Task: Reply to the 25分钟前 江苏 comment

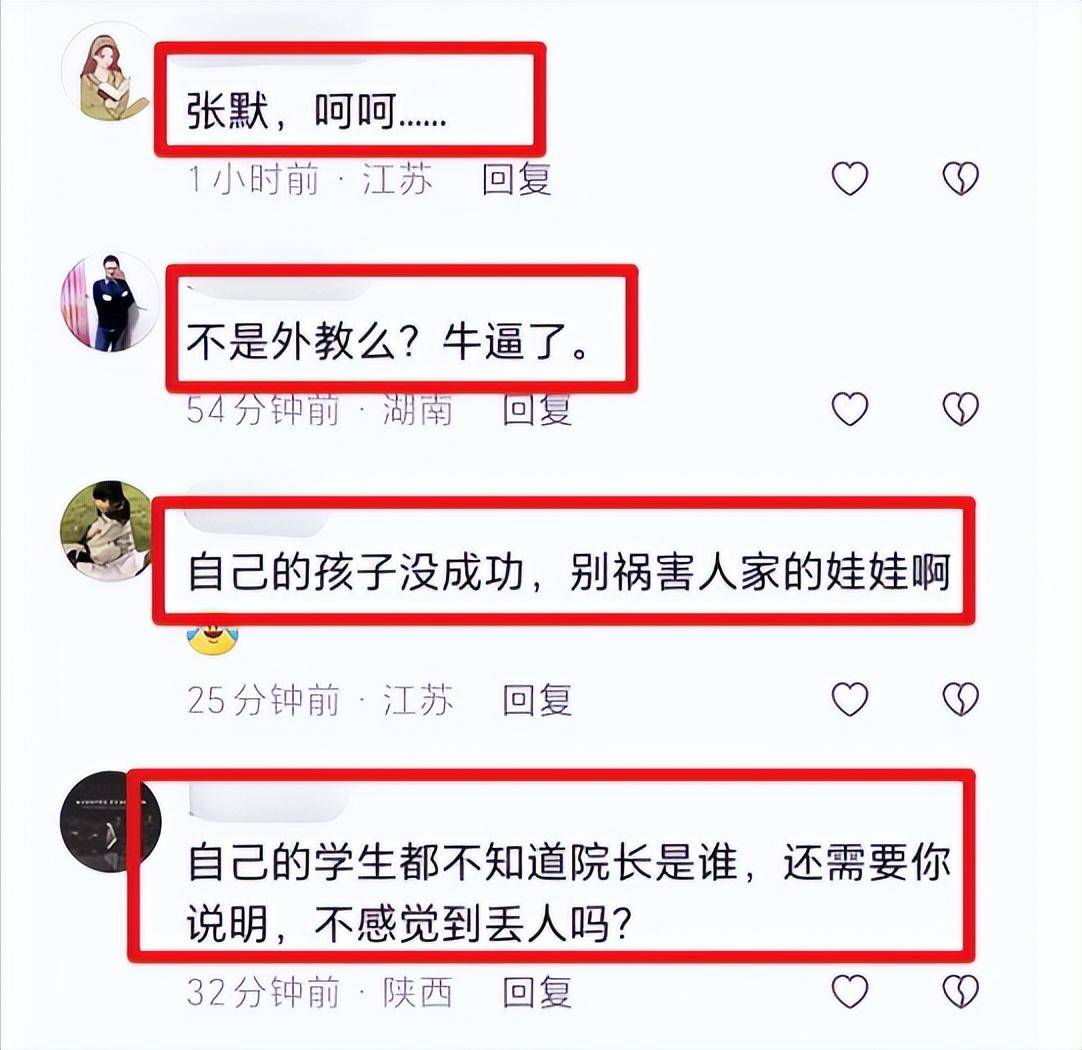Action: pos(537,700)
